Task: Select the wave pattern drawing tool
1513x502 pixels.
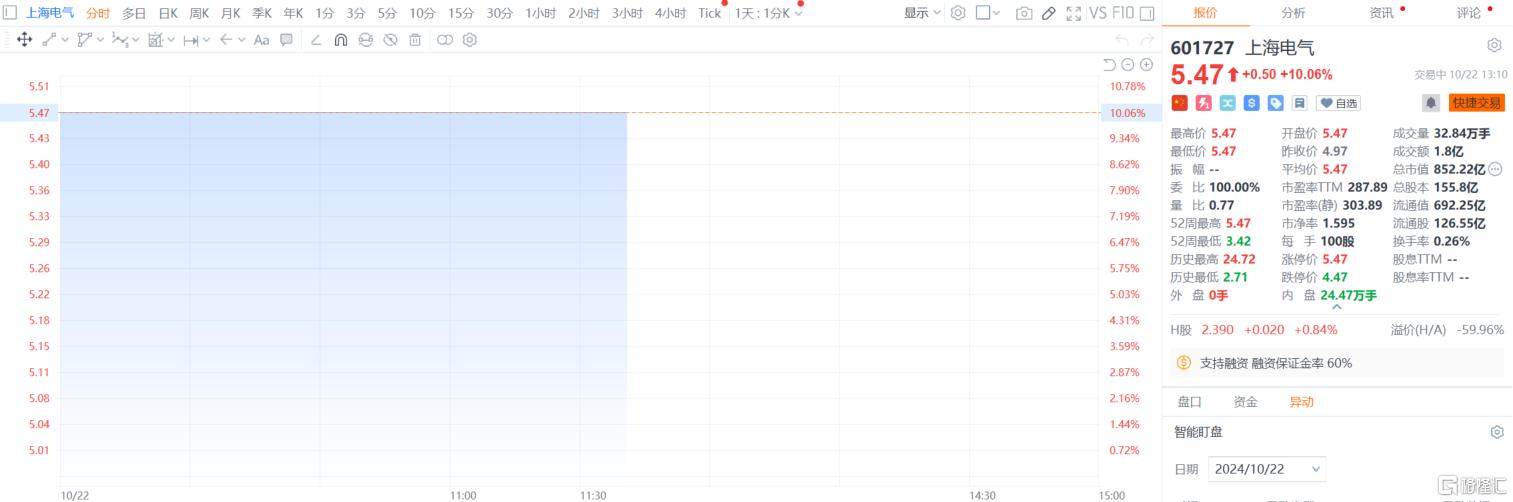Action: click(119, 40)
